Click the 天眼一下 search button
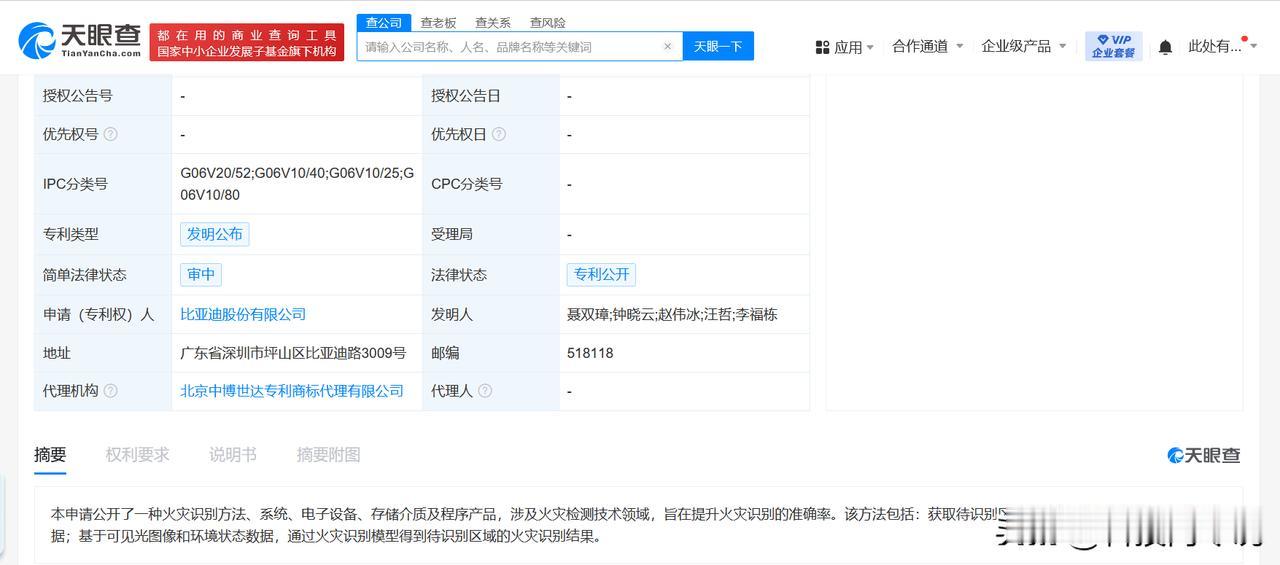1280x565 pixels. 718,46
